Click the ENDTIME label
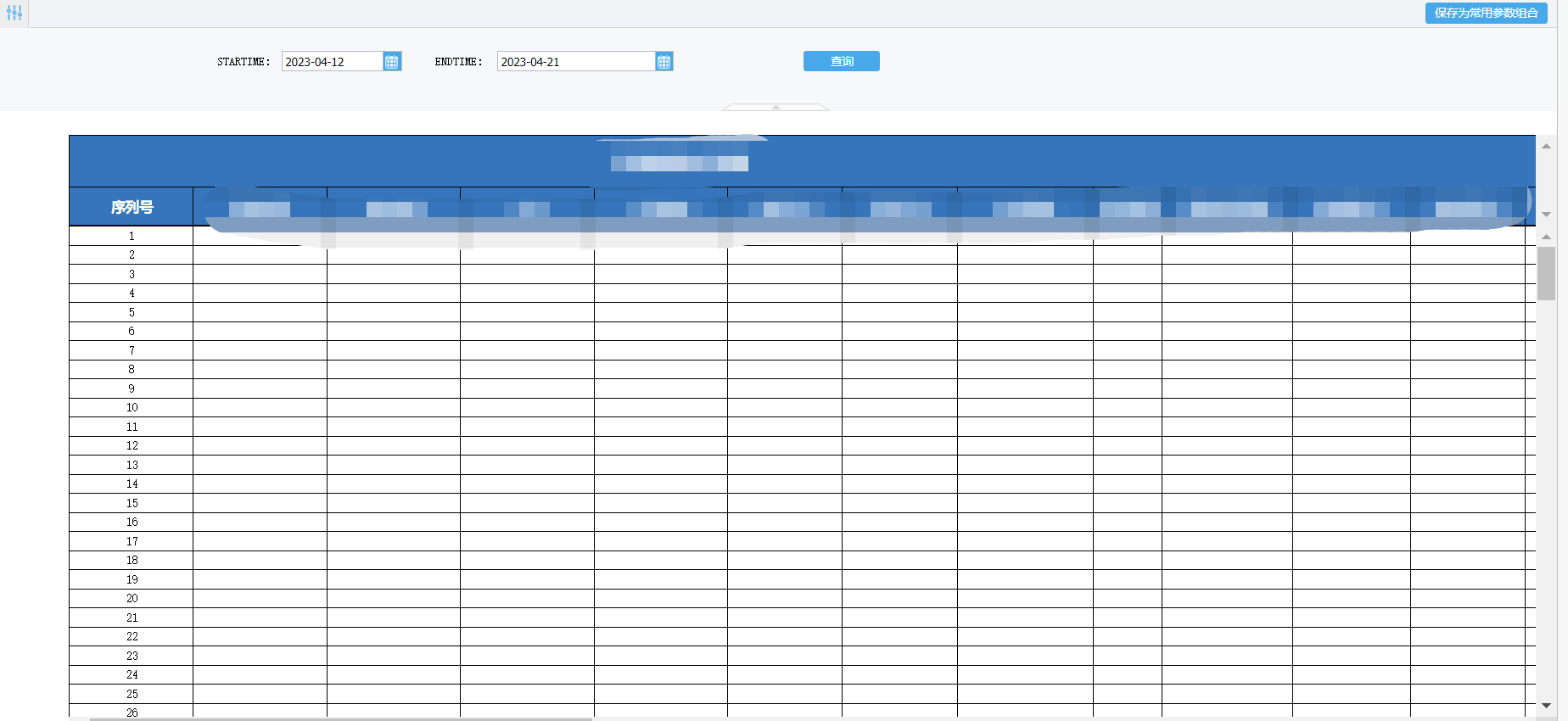1568x721 pixels. (458, 62)
